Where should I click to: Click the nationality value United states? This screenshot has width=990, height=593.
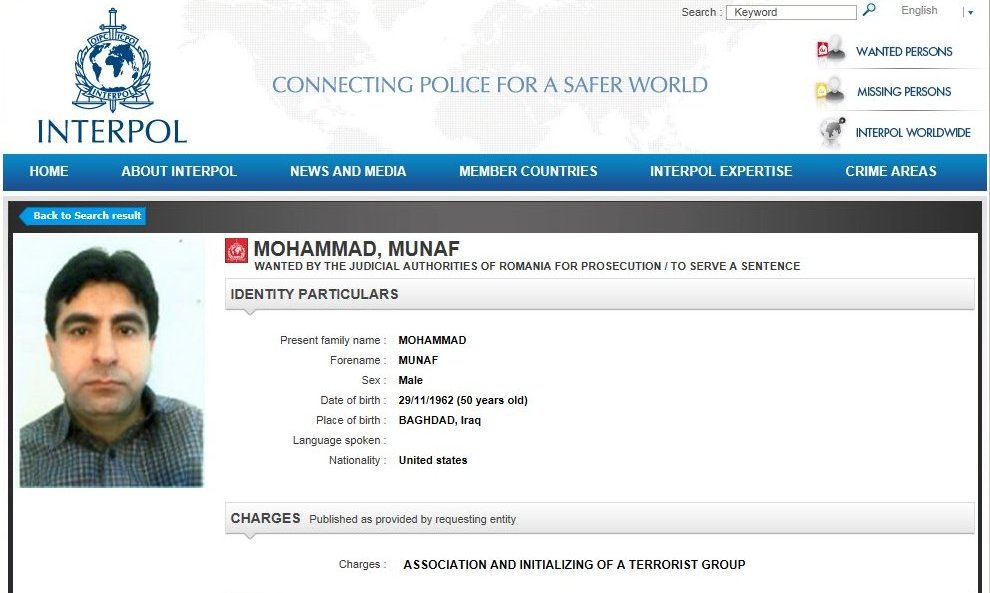pyautogui.click(x=432, y=460)
